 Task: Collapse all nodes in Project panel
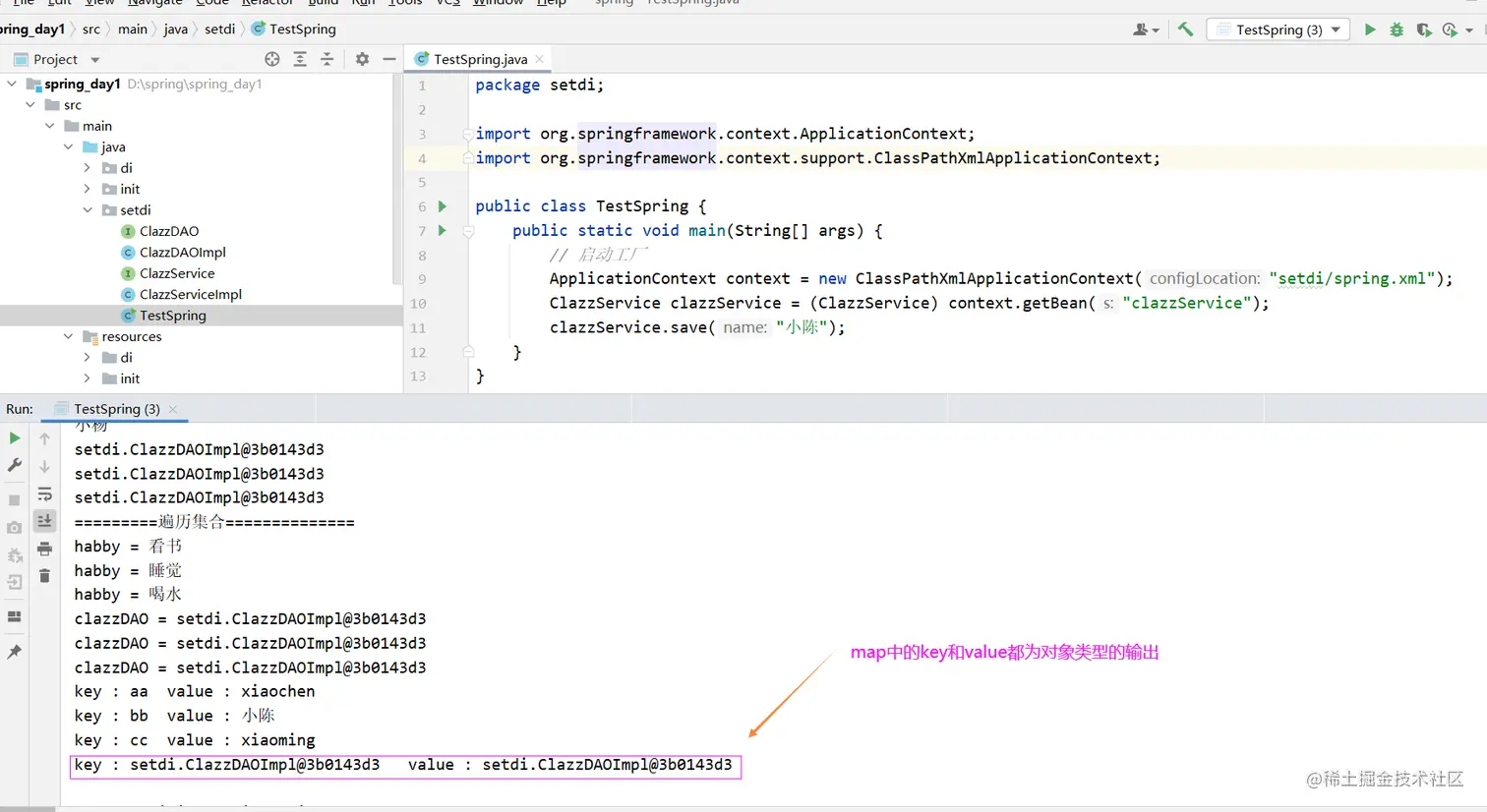coord(327,59)
